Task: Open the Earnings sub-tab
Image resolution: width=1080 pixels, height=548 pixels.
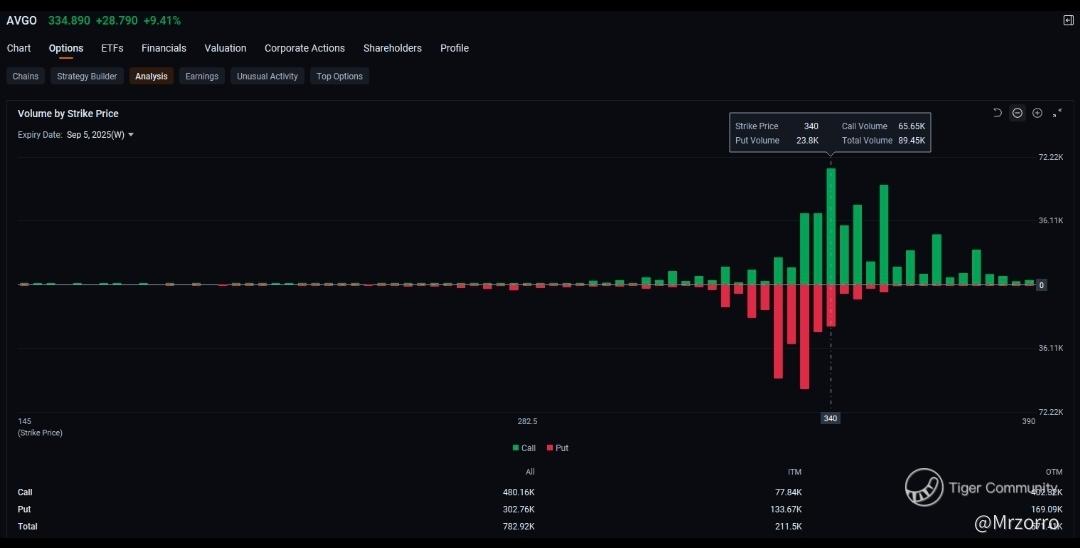Action: point(202,76)
